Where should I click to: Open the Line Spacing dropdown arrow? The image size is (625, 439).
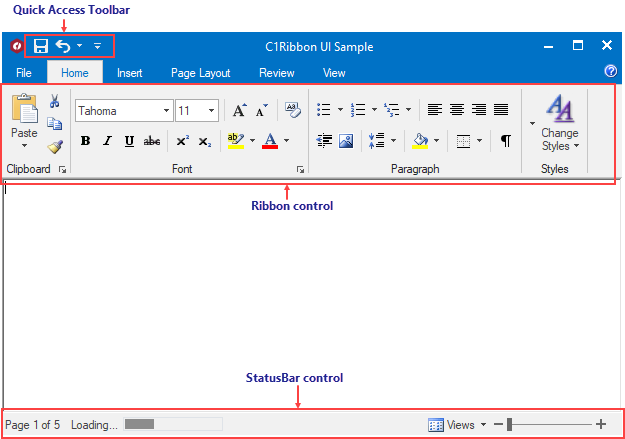(x=393, y=141)
